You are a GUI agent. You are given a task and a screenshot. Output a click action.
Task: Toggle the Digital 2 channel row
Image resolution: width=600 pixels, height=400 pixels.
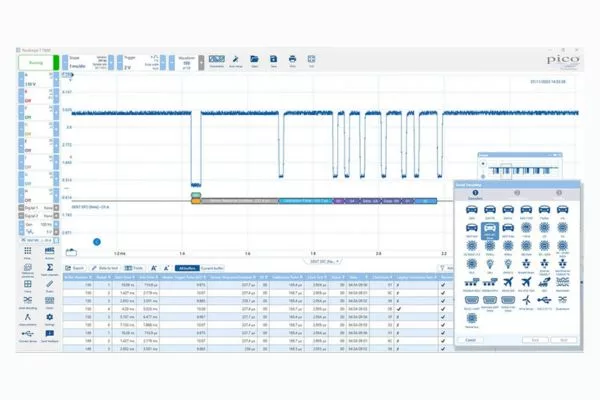pyautogui.click(x=39, y=216)
